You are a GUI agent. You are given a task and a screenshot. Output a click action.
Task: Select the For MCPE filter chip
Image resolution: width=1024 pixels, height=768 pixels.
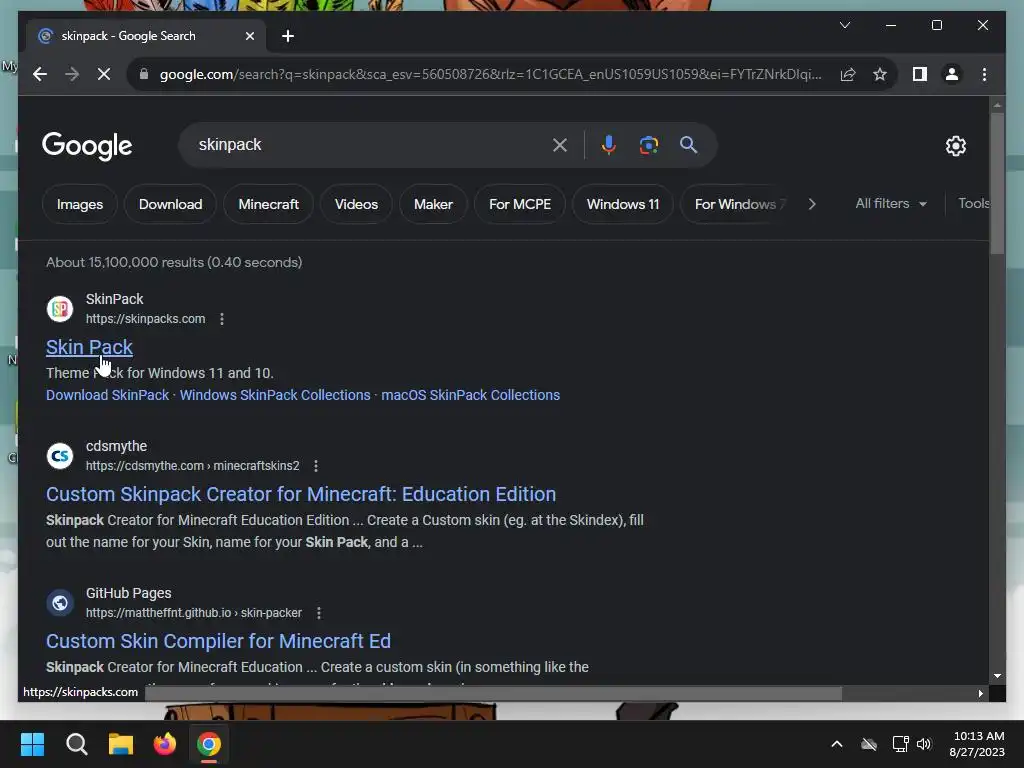pyautogui.click(x=520, y=204)
